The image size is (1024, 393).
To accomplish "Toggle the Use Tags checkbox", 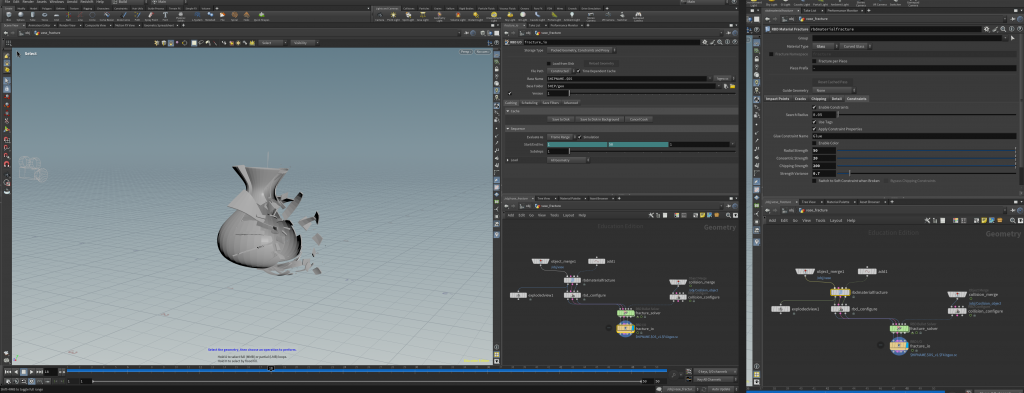I will [814, 121].
